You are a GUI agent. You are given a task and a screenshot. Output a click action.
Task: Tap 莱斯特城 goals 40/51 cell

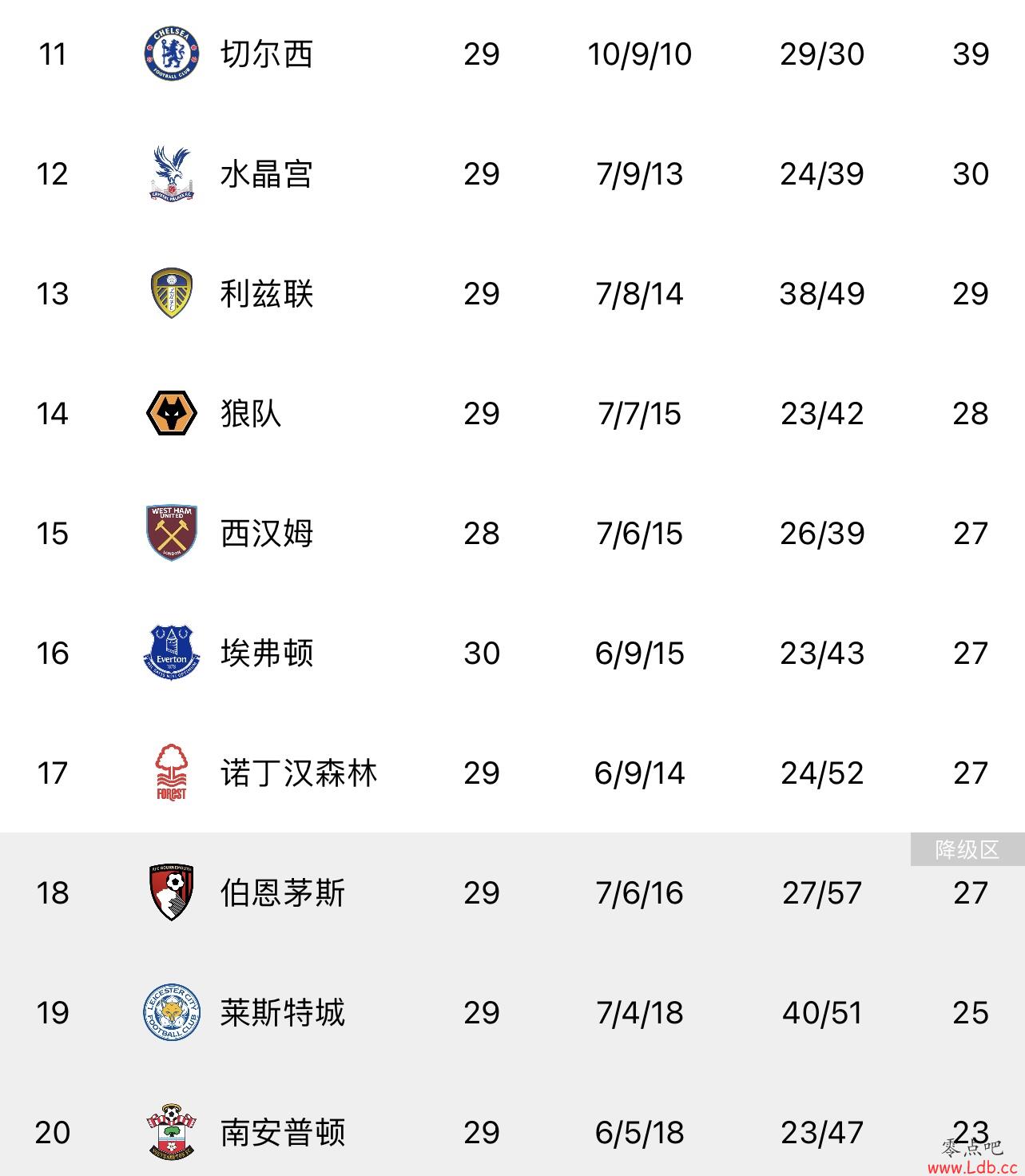[822, 1012]
